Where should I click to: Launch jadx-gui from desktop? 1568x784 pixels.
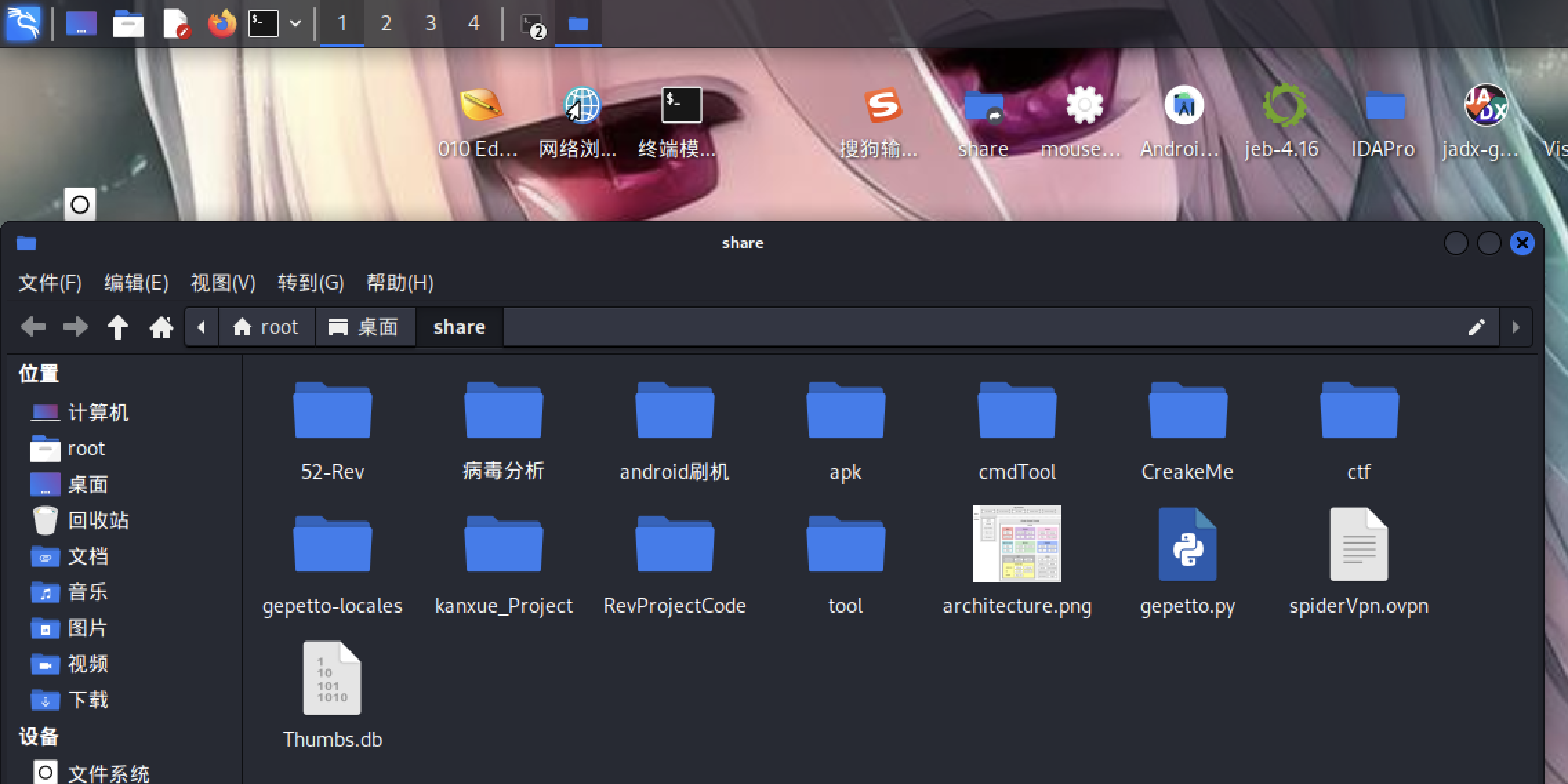pos(1484,106)
